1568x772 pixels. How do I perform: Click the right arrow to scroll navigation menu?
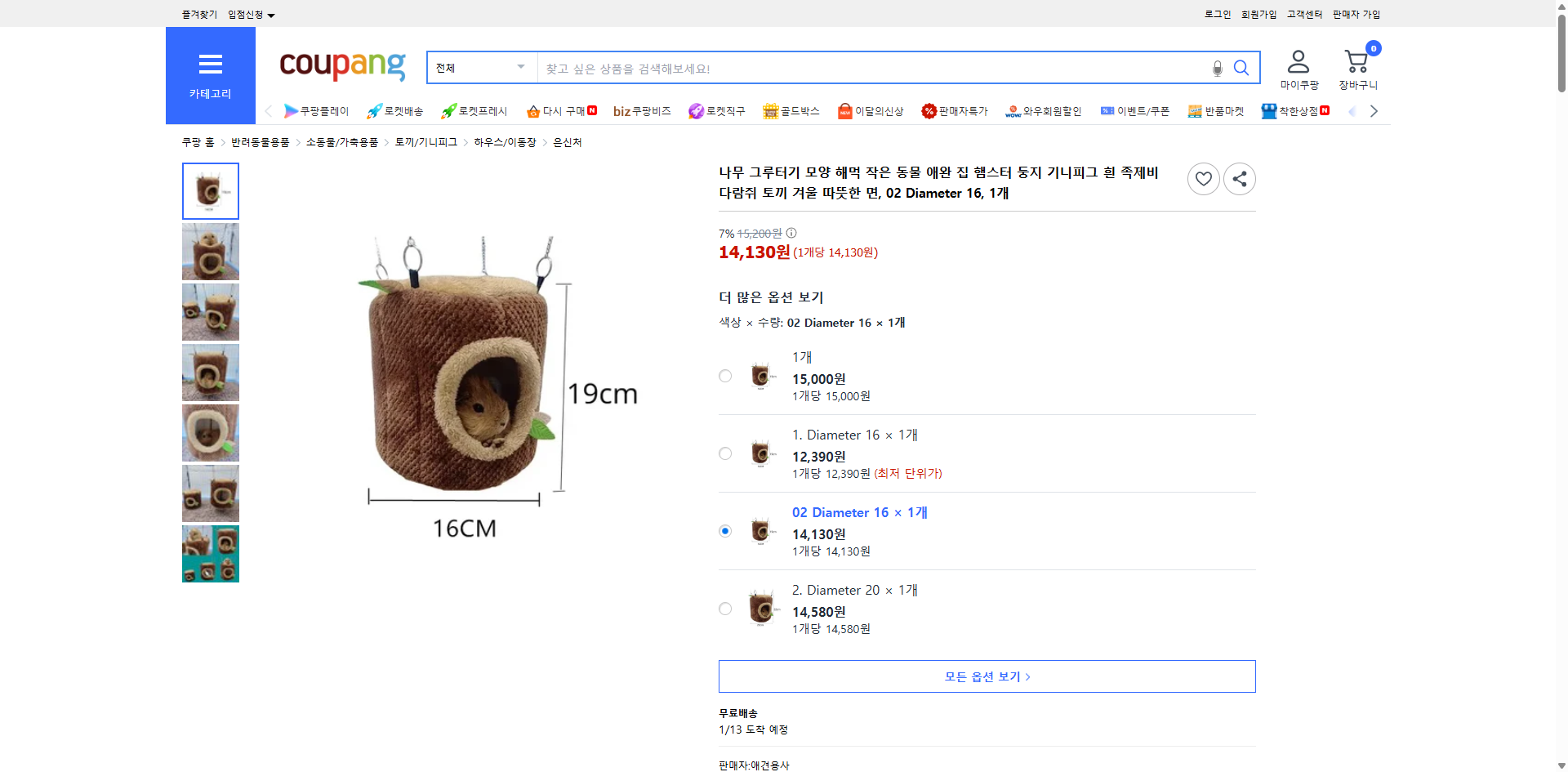(x=1374, y=110)
